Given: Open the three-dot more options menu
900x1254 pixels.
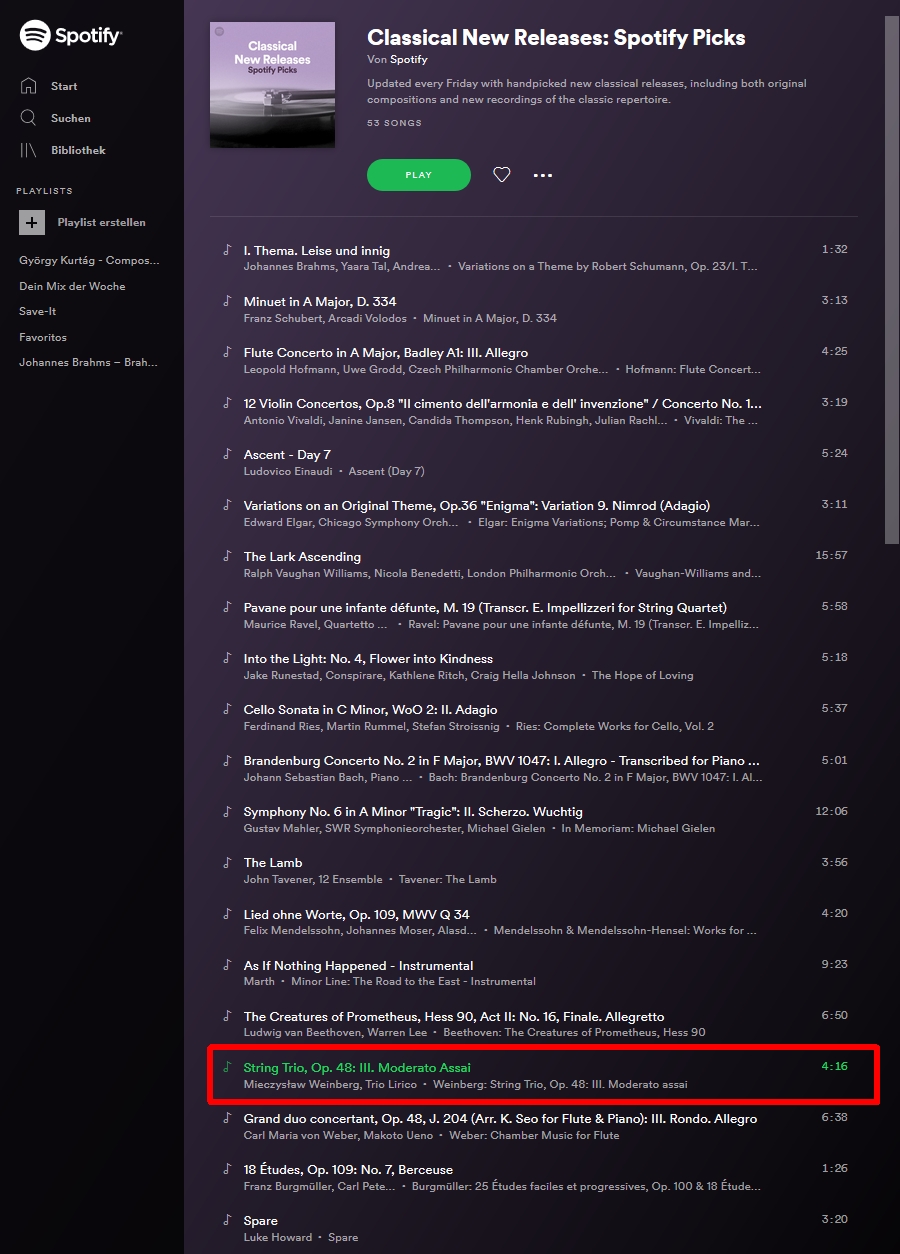Looking at the screenshot, I should tap(543, 175).
